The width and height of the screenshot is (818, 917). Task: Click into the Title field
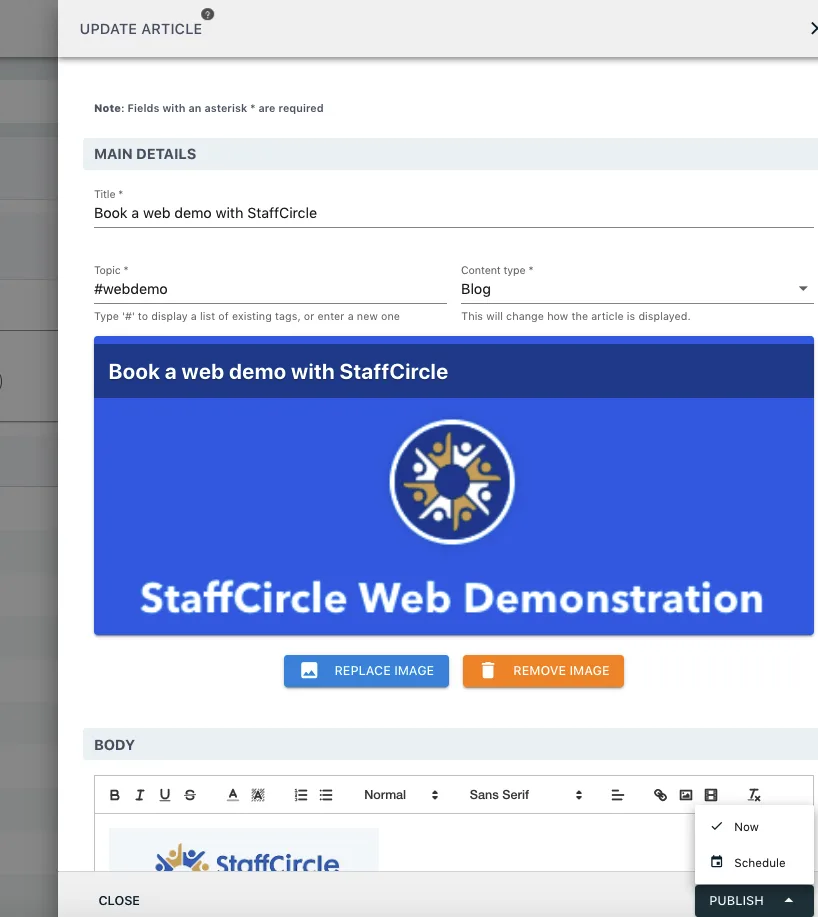(454, 213)
